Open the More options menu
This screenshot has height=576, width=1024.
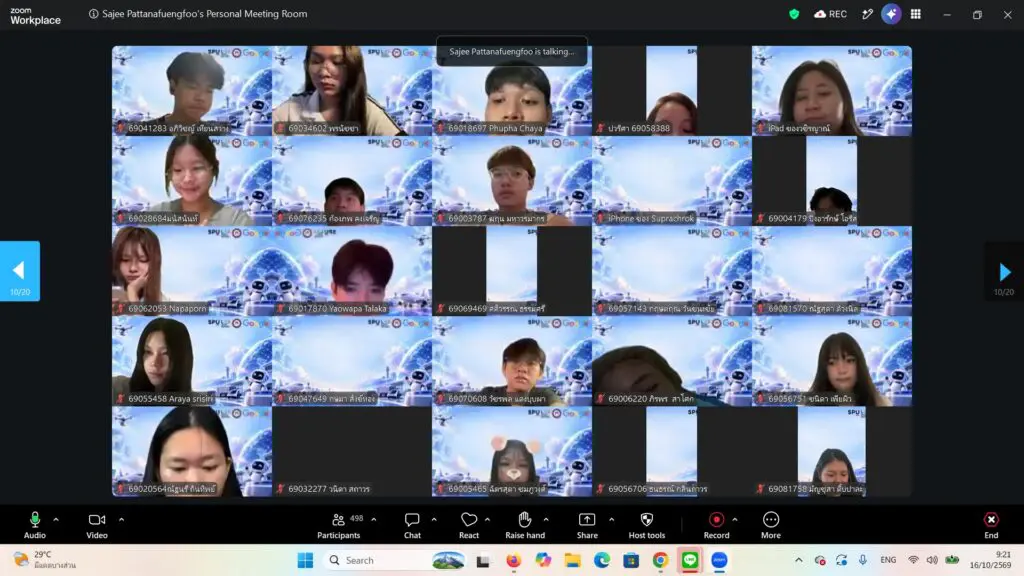(x=771, y=525)
